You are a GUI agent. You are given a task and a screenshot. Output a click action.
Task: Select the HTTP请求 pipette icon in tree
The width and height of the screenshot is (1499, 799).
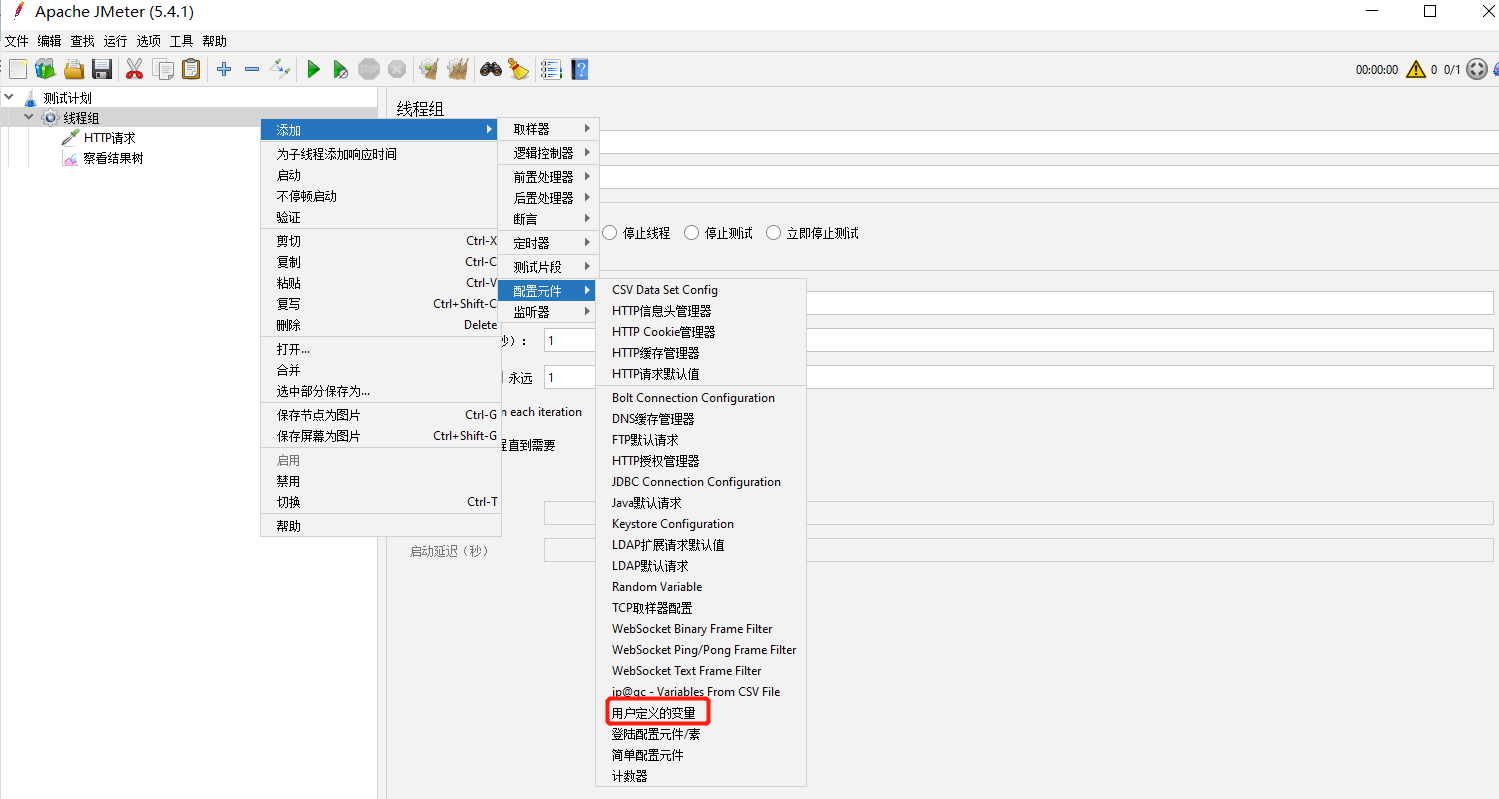[70, 138]
